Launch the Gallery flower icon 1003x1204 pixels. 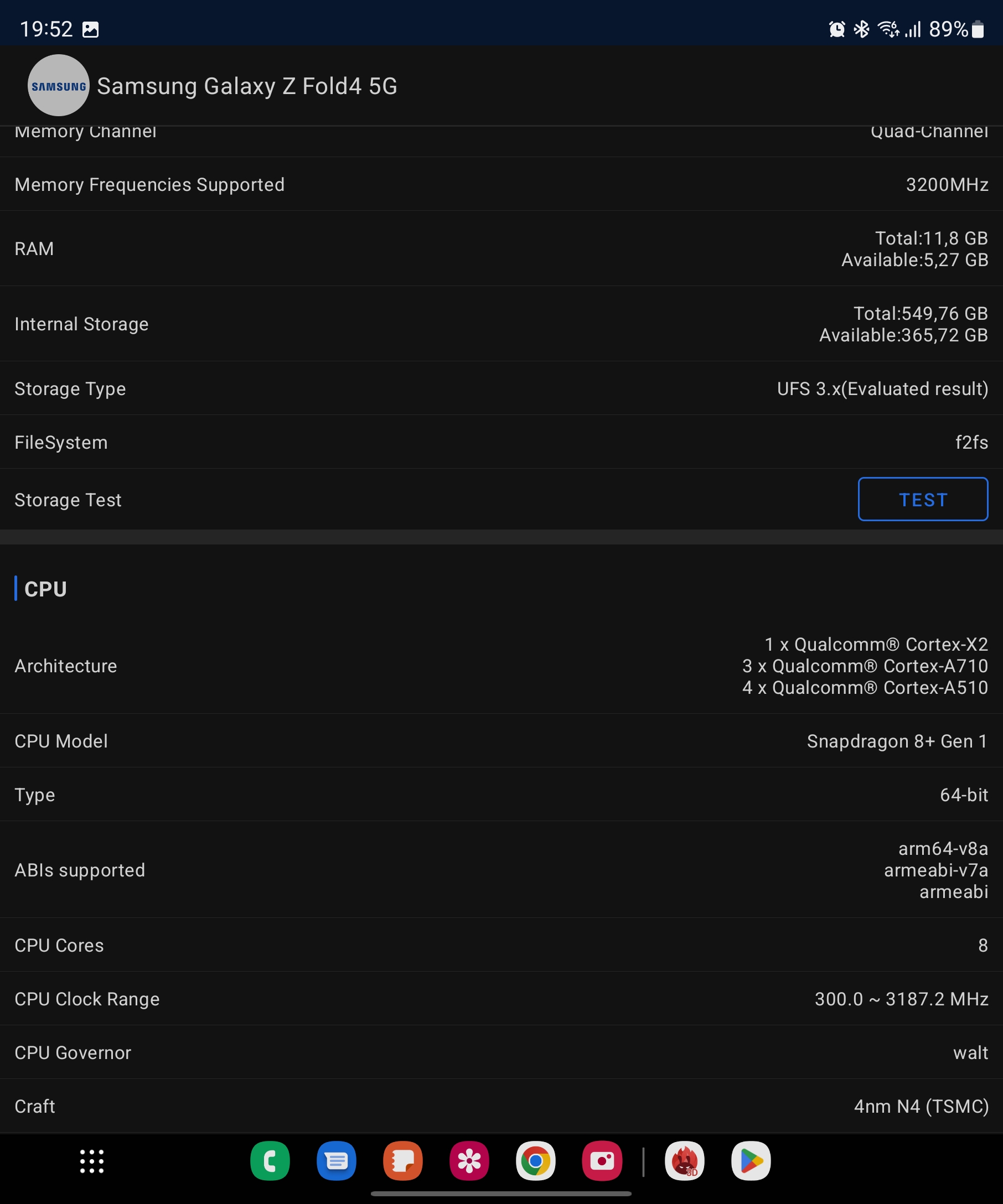[x=469, y=1161]
